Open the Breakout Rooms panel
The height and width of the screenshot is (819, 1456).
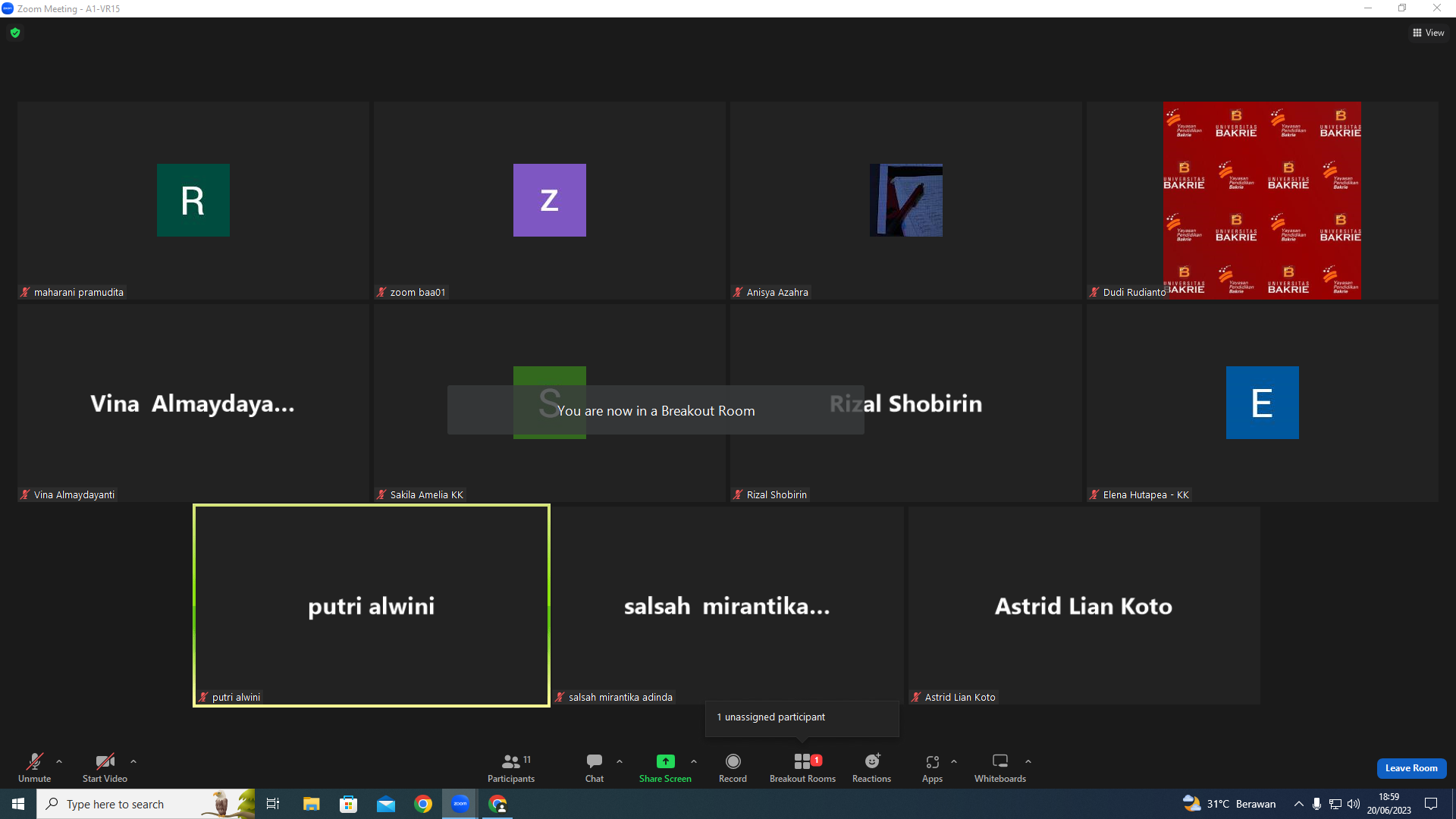pyautogui.click(x=802, y=767)
